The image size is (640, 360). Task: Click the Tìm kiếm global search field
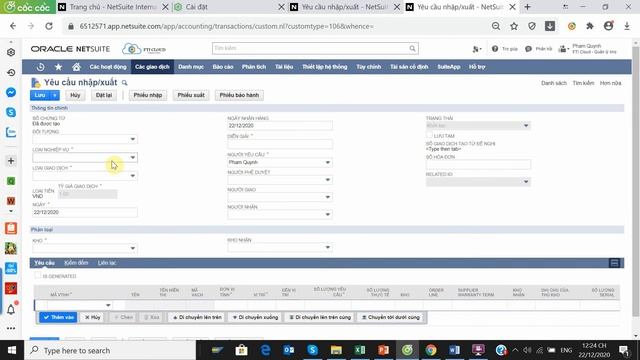[x=310, y=48]
